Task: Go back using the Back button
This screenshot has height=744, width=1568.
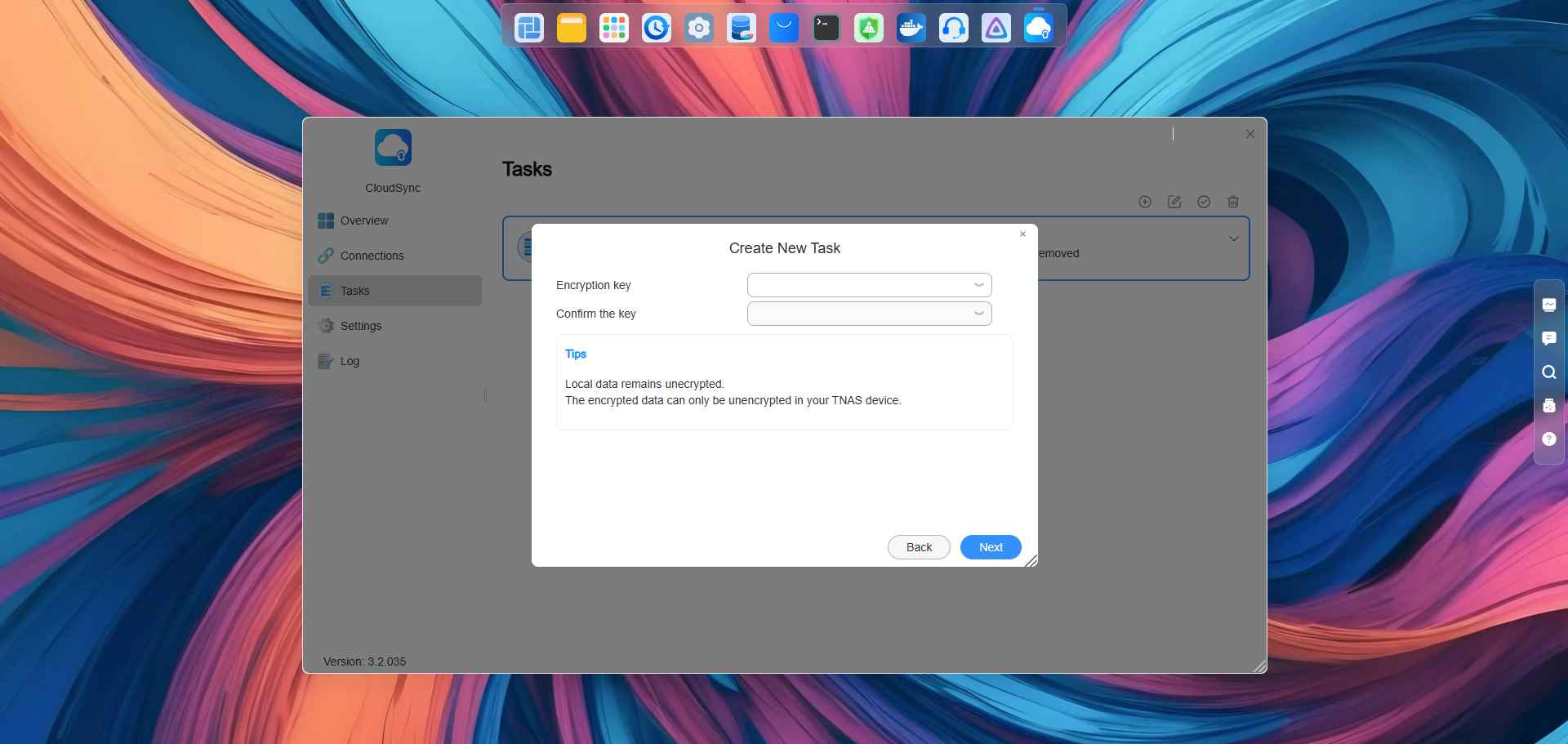Action: point(918,546)
